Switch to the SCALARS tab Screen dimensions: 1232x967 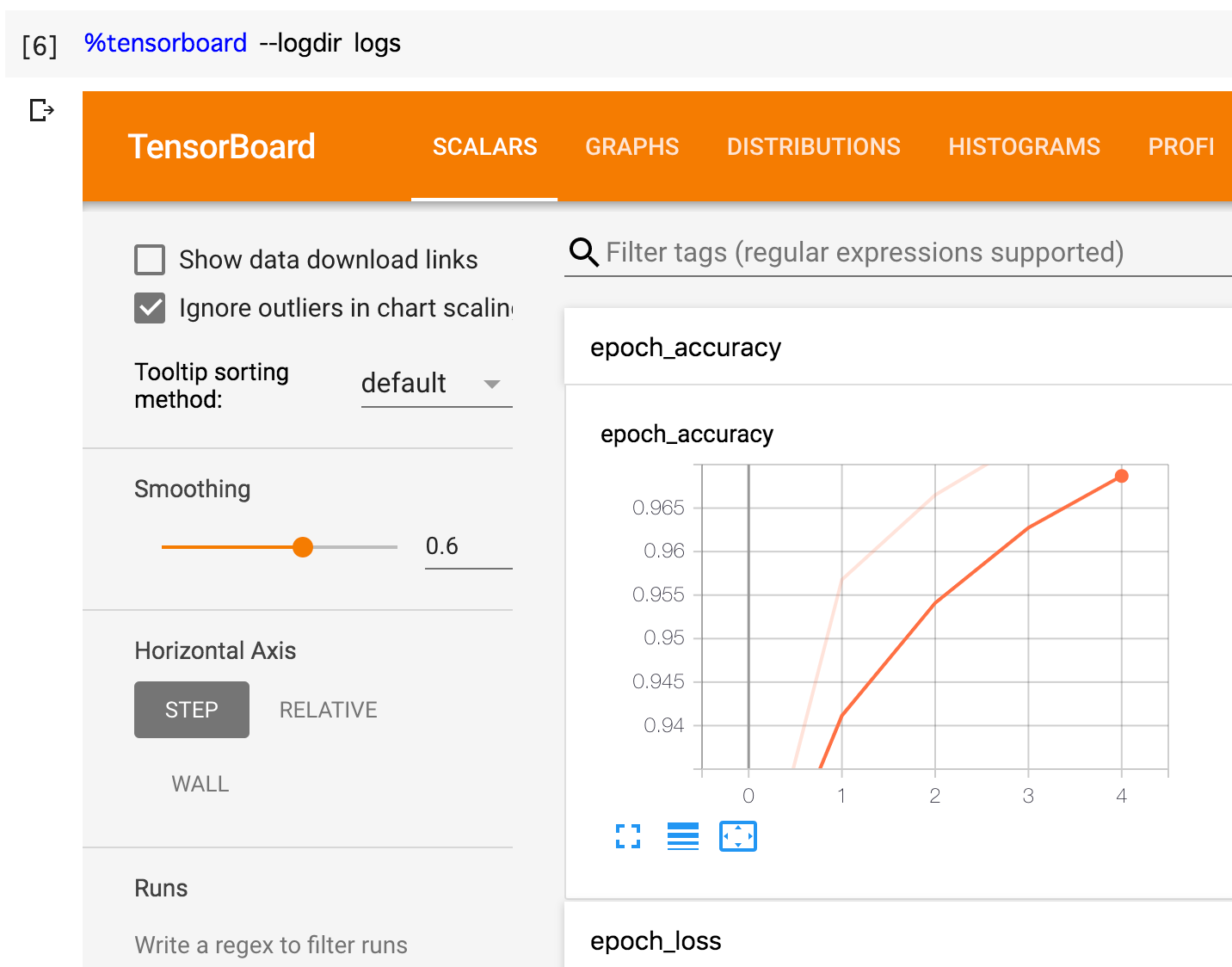click(484, 146)
